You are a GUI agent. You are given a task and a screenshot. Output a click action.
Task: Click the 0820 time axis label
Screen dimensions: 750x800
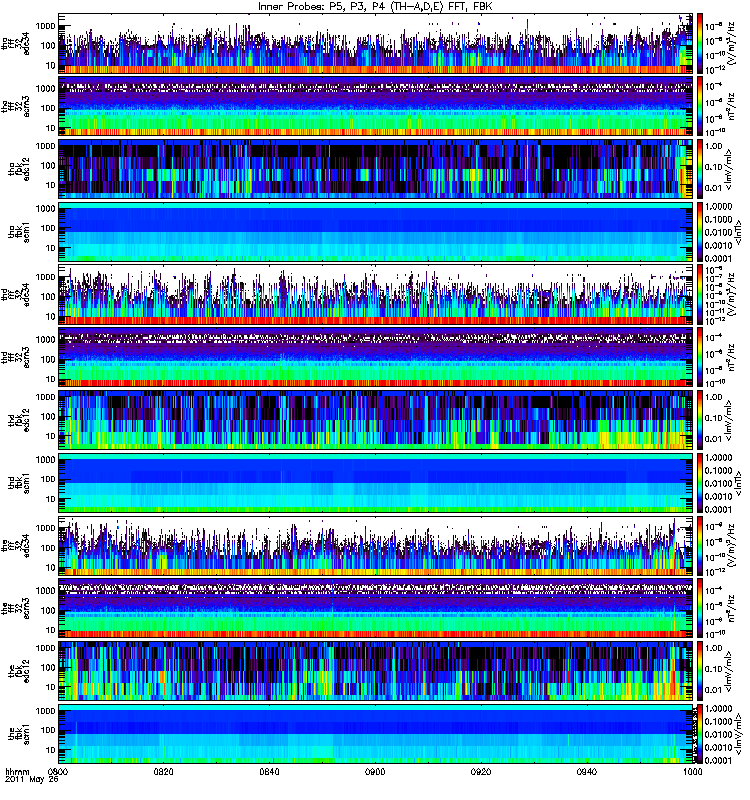[x=163, y=771]
